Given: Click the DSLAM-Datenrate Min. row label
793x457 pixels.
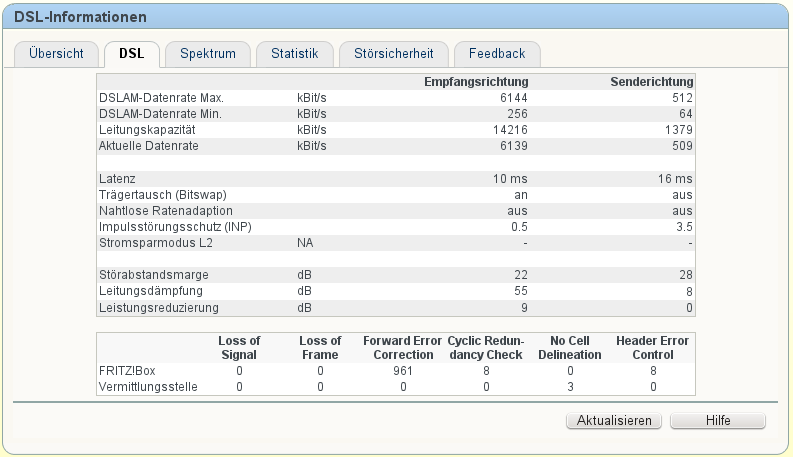Looking at the screenshot, I should click(x=160, y=114).
